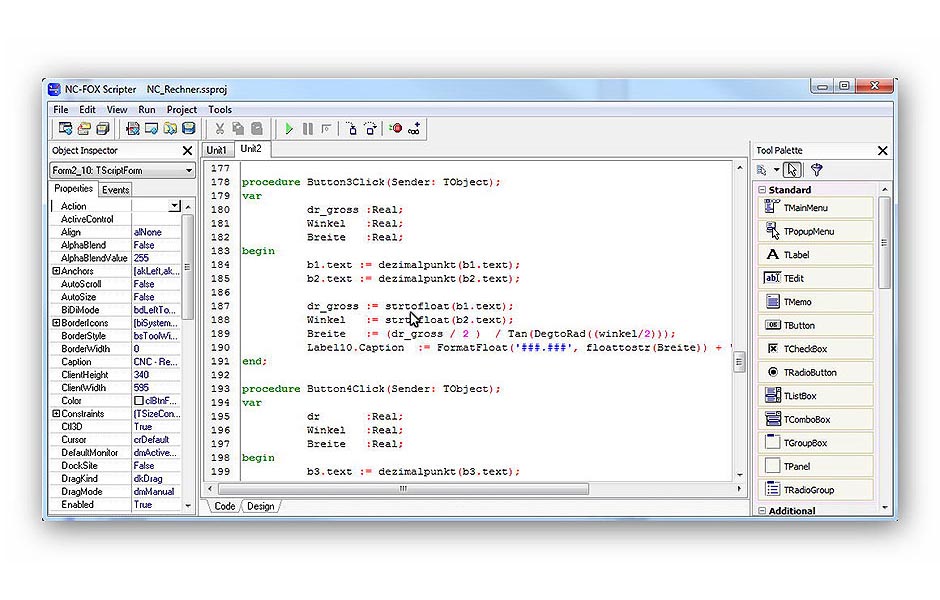
Task: Expand the Anchors property node
Action: pos(56,271)
